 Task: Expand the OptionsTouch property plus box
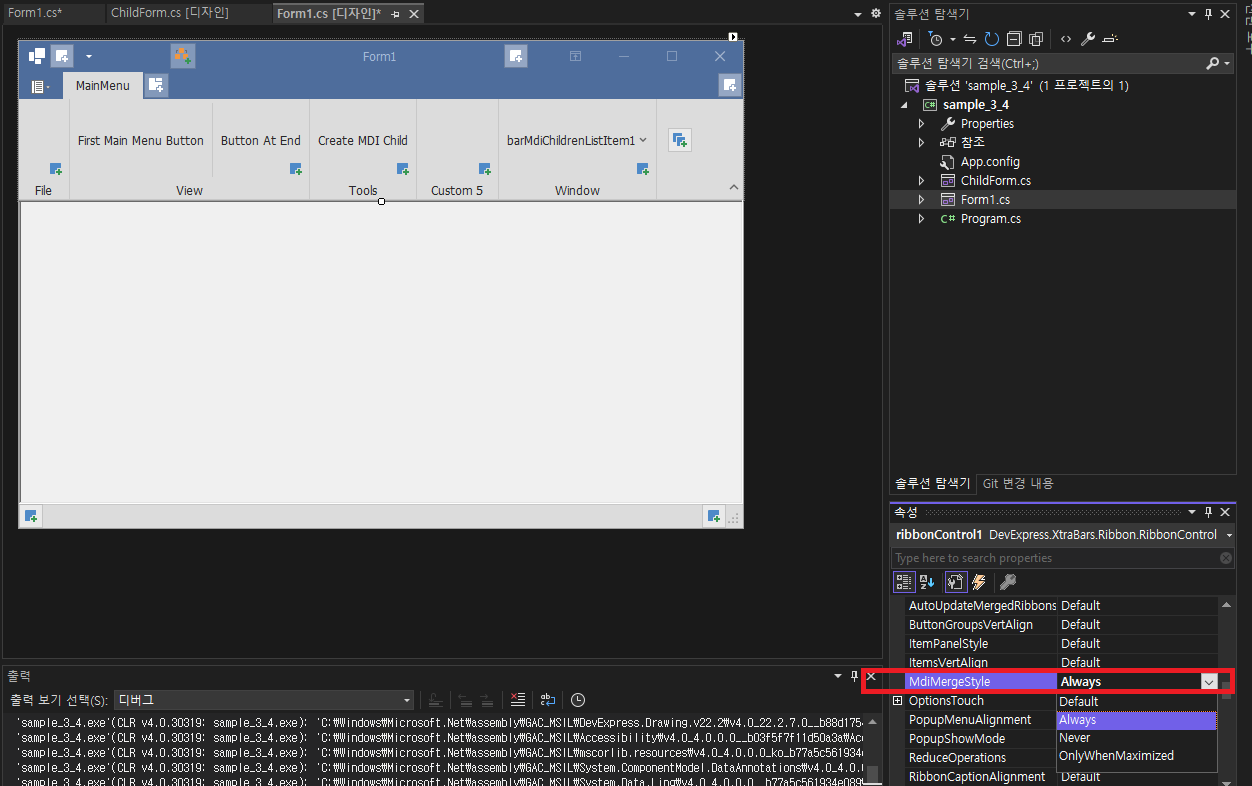point(898,701)
